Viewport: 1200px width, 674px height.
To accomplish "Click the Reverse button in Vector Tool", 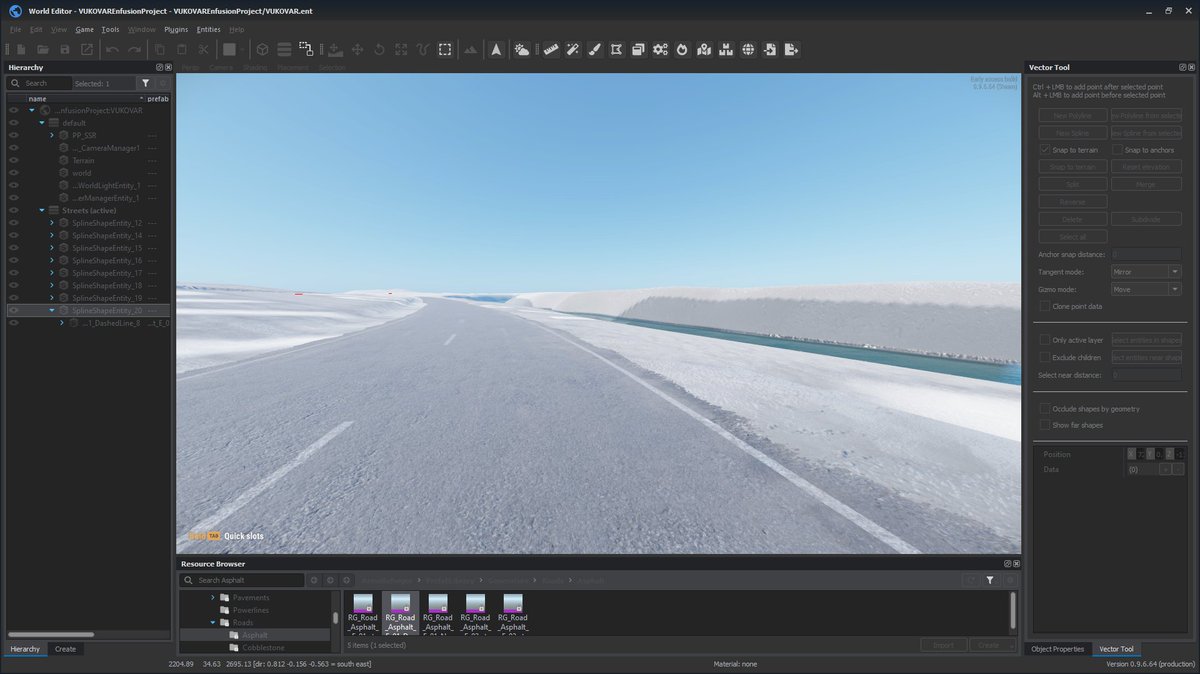I will 1072,201.
